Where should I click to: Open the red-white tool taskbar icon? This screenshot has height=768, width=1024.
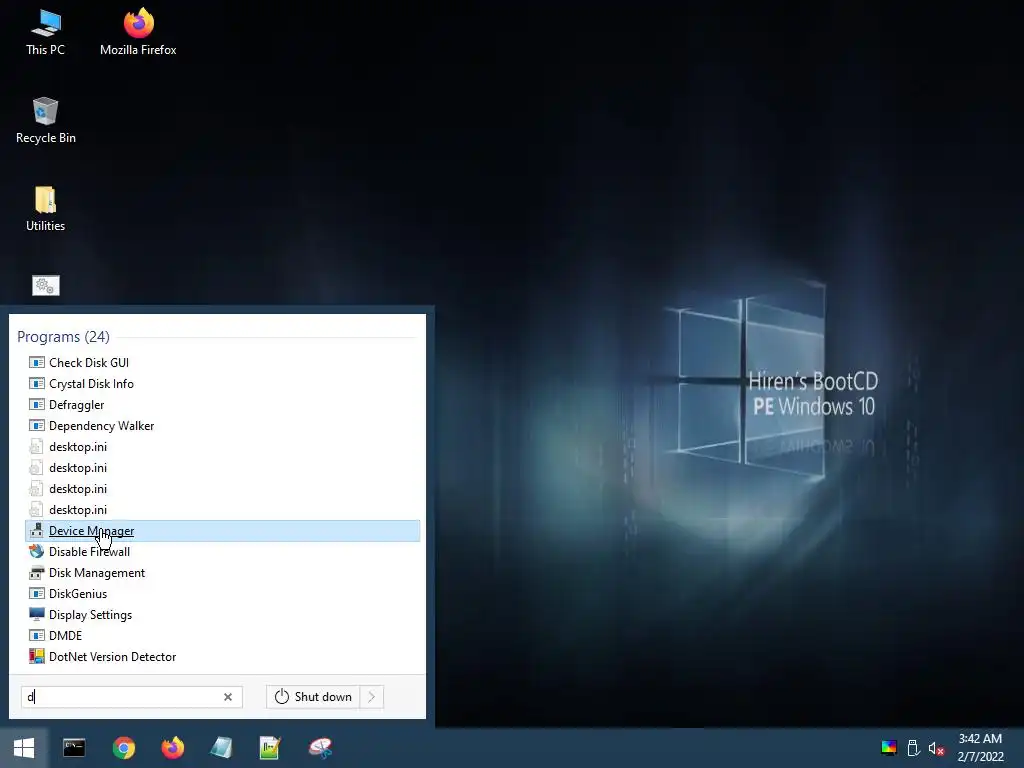pos(320,748)
